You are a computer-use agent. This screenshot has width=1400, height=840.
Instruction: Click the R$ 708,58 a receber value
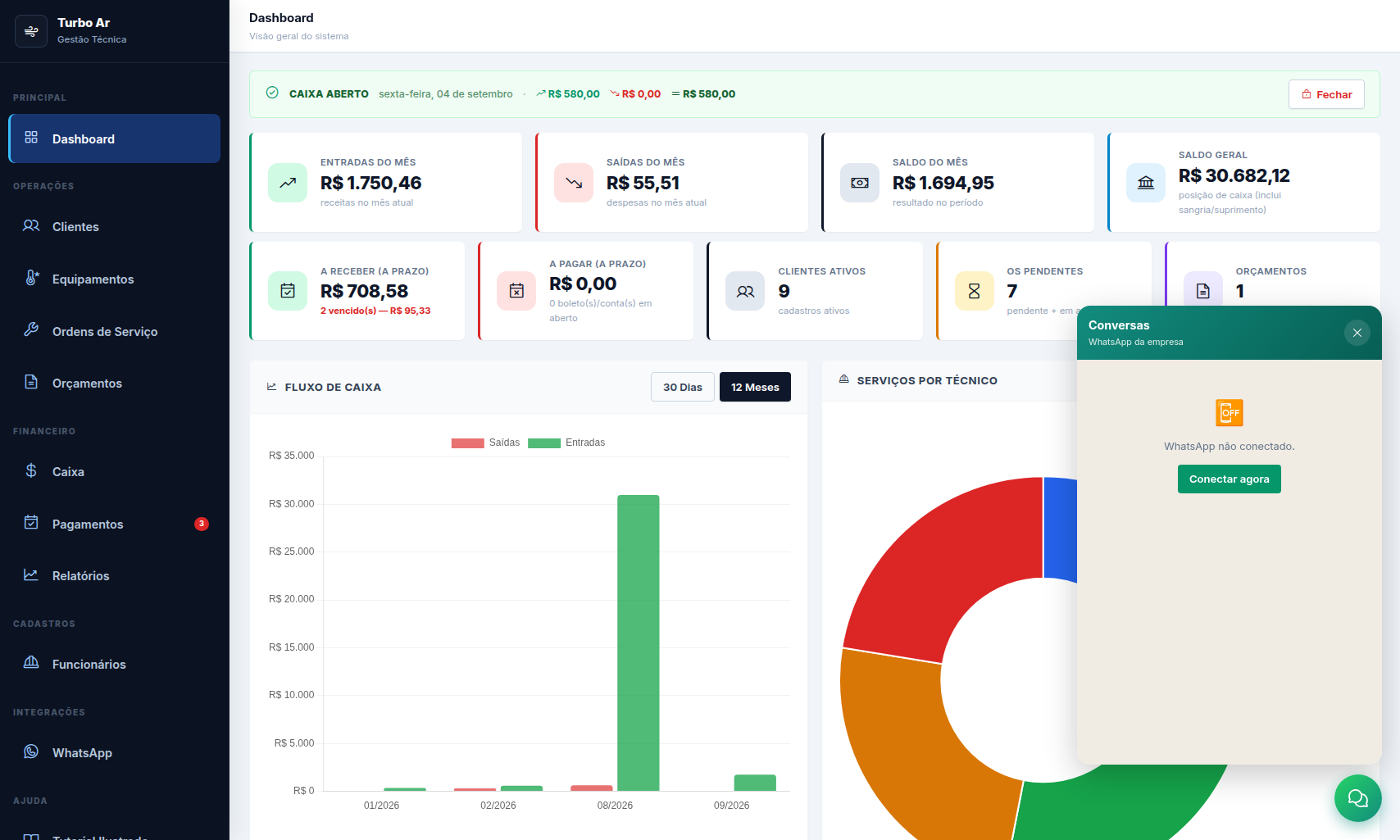tap(365, 291)
